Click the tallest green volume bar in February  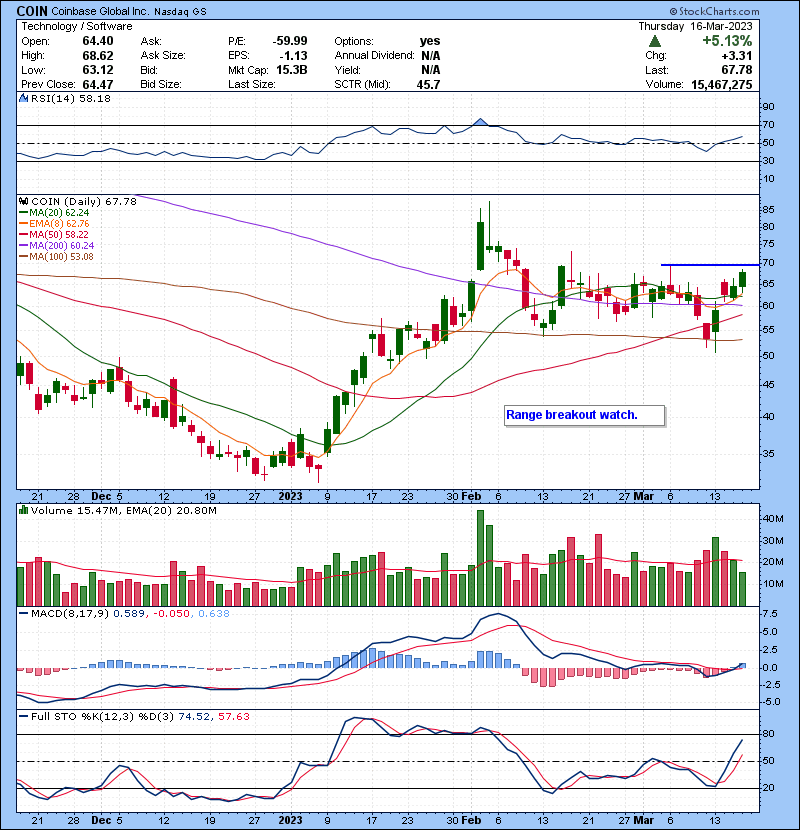coord(480,558)
